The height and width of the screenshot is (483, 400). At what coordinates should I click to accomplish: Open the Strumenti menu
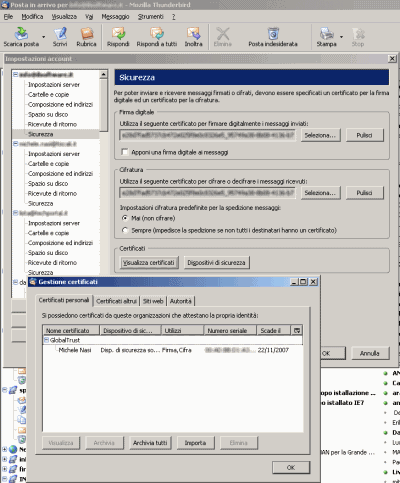(x=151, y=17)
